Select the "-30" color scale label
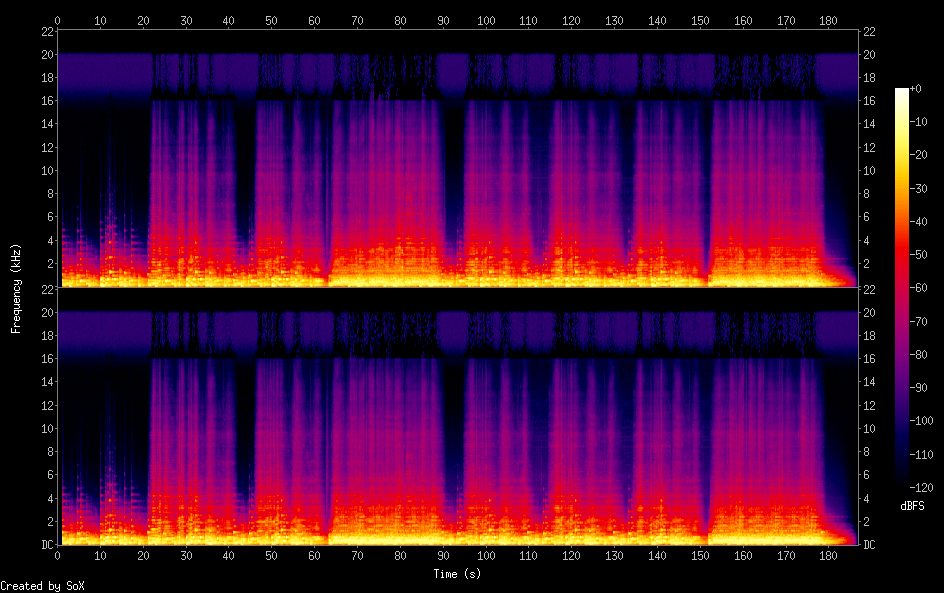The height and width of the screenshot is (593, 944). pos(919,188)
